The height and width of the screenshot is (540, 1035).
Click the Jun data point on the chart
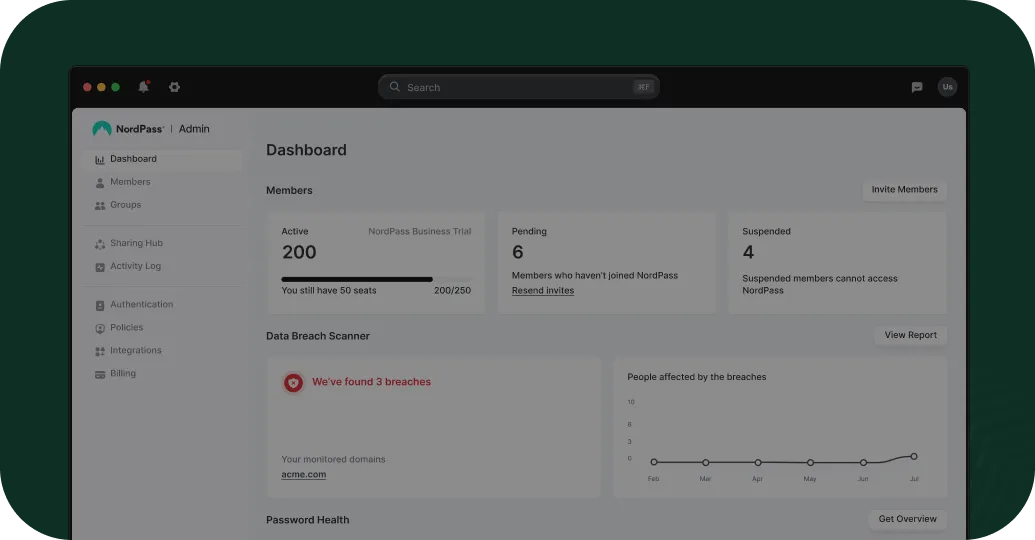[863, 462]
